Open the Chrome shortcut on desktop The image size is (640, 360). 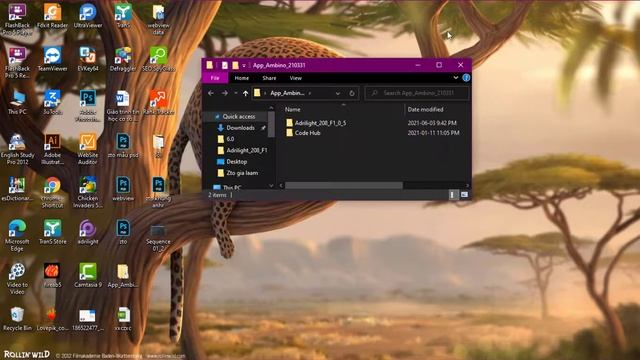pyautogui.click(x=52, y=192)
